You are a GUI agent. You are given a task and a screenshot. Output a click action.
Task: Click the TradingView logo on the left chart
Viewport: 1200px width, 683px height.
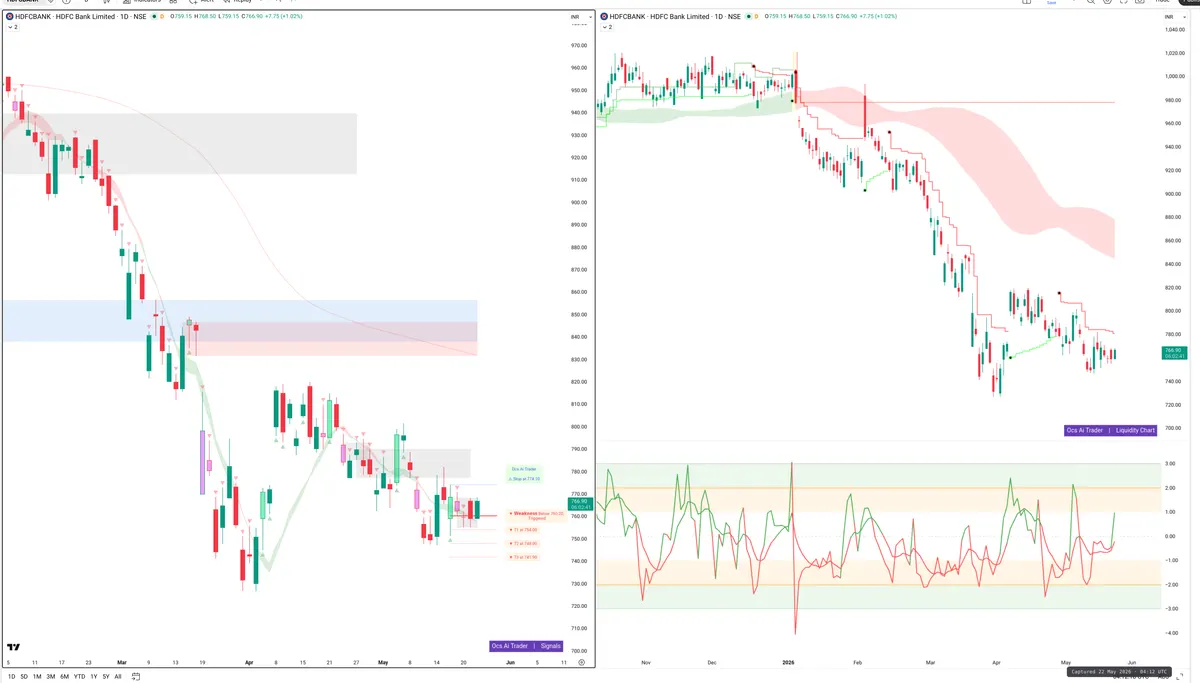[15, 647]
